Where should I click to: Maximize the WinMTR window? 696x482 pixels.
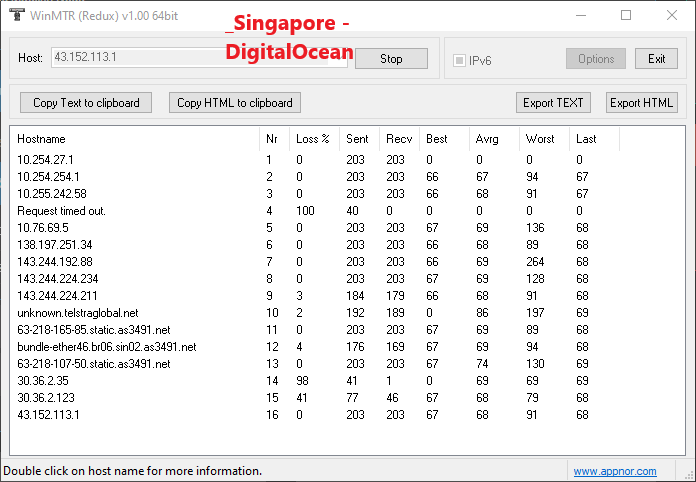point(626,15)
